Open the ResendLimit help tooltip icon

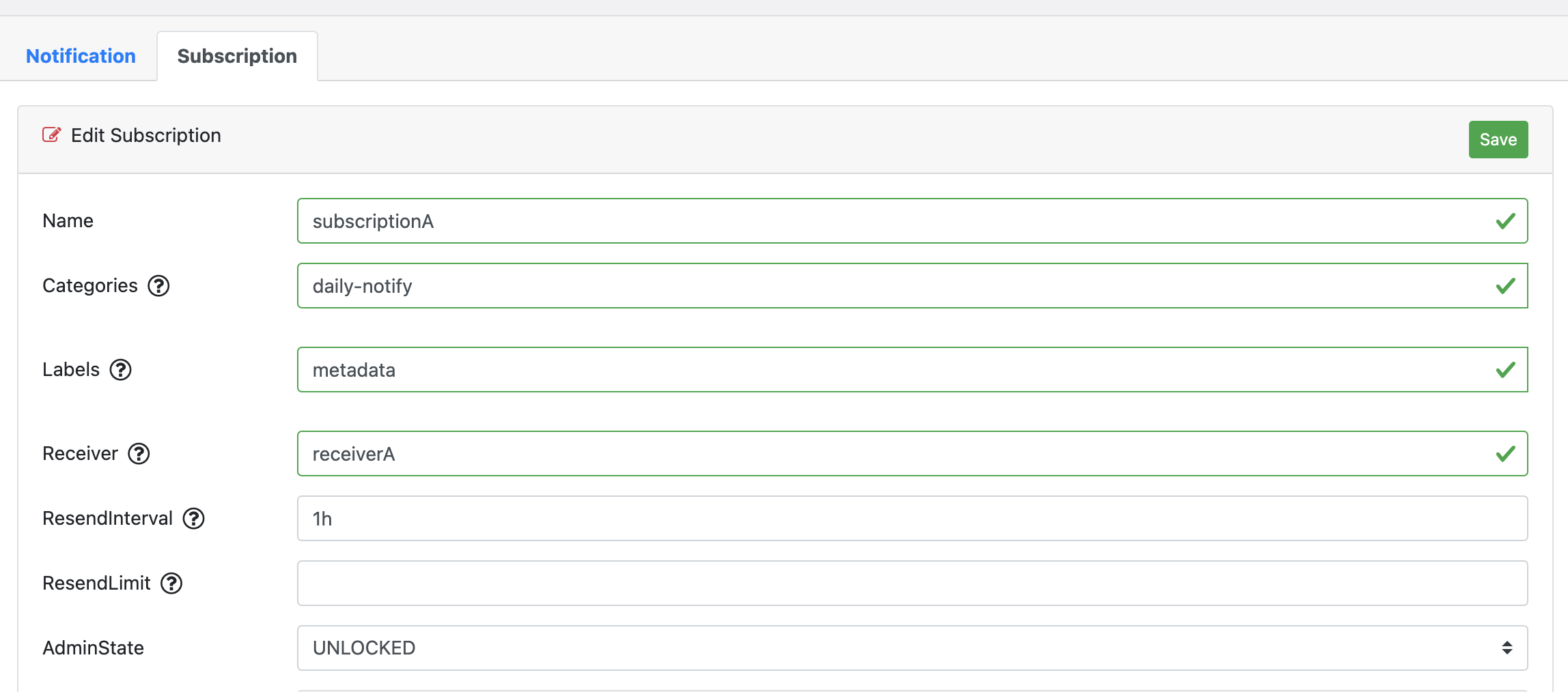point(173,583)
